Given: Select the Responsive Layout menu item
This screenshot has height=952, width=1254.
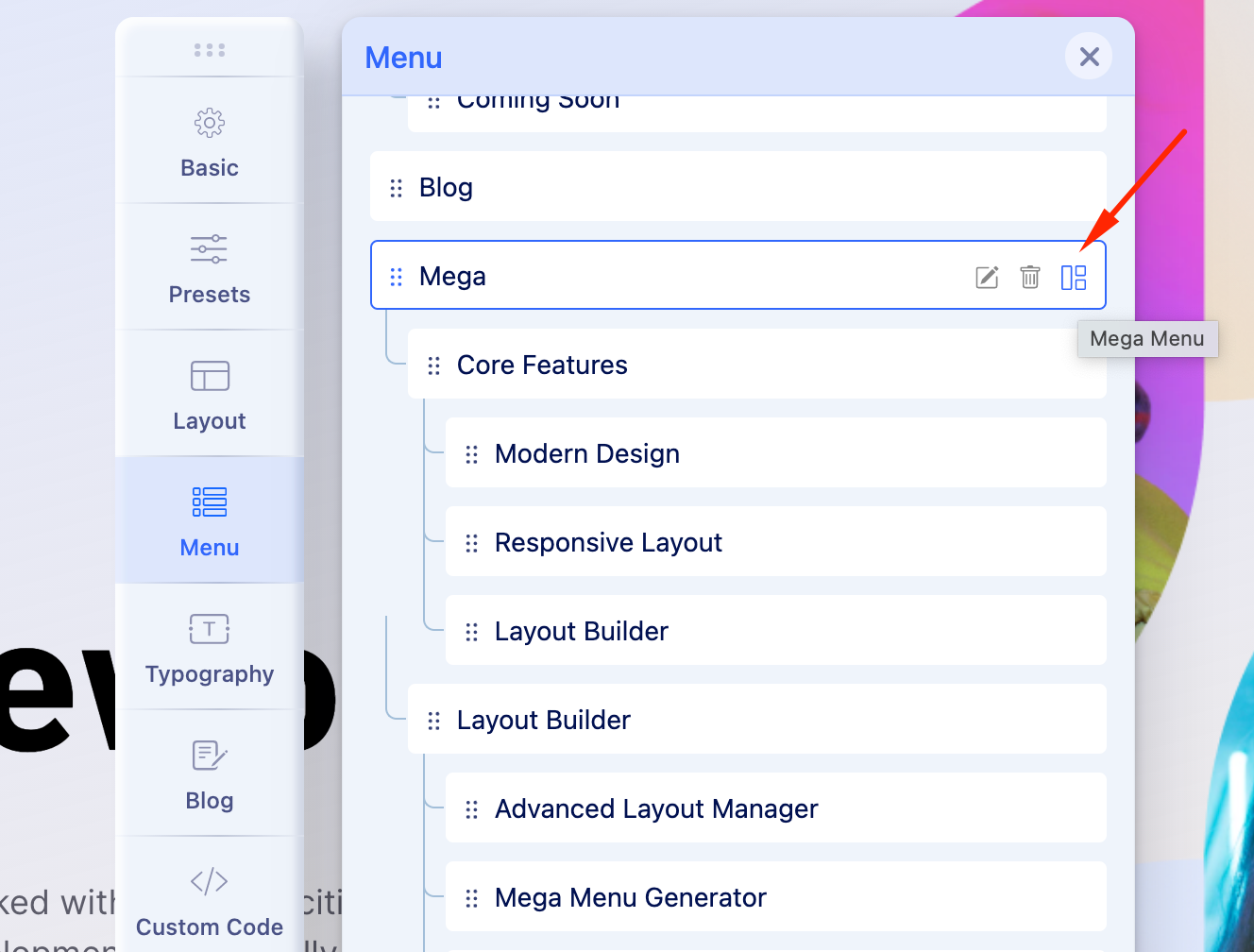Looking at the screenshot, I should click(x=776, y=541).
